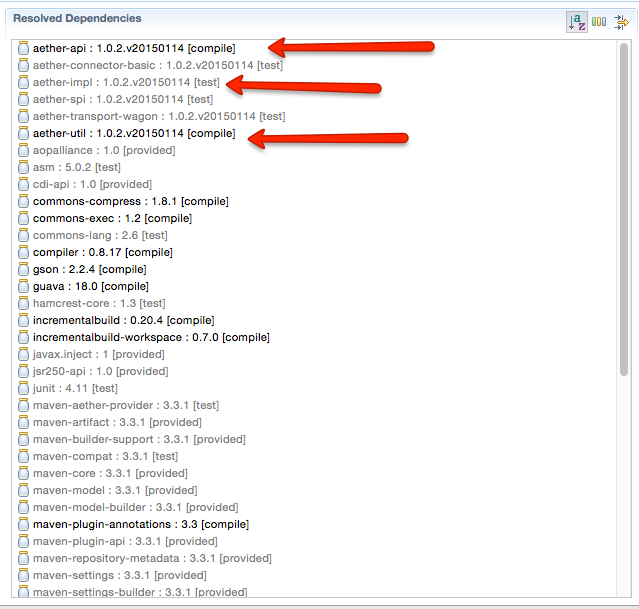Click jar icon beside aopalliance entry
639x609 pixels.
tap(24, 150)
